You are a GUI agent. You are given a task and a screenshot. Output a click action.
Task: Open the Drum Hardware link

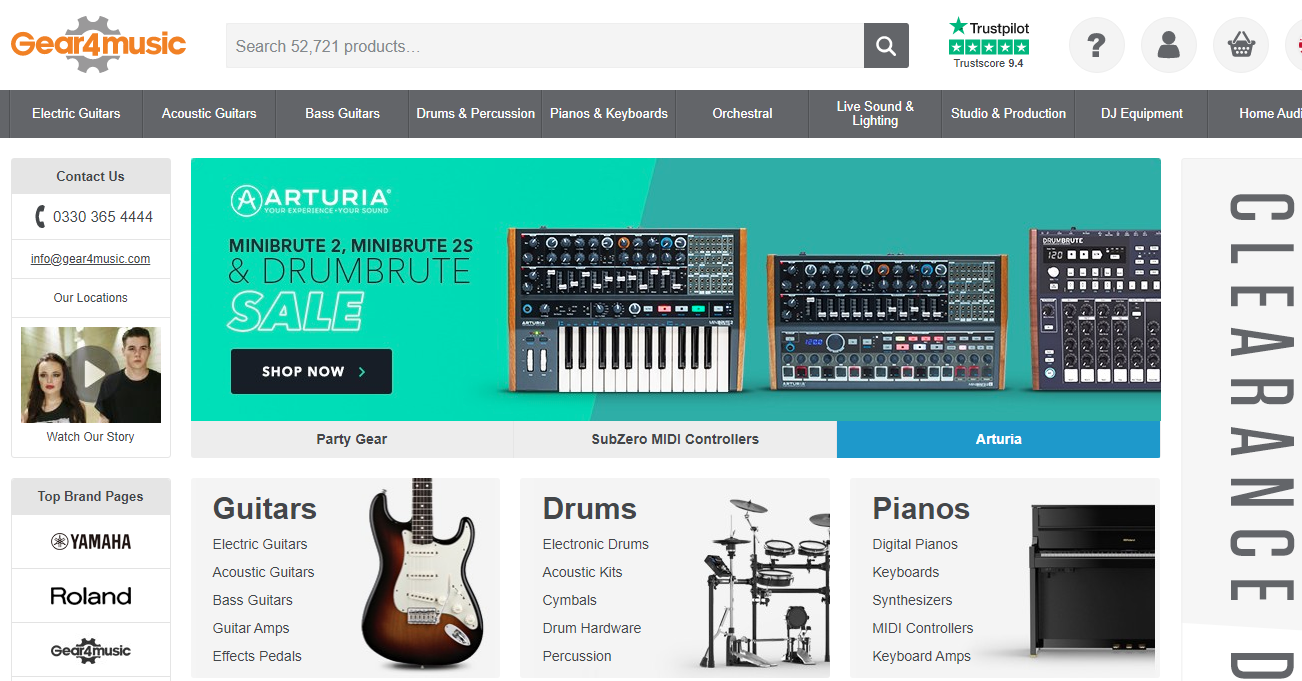(592, 628)
